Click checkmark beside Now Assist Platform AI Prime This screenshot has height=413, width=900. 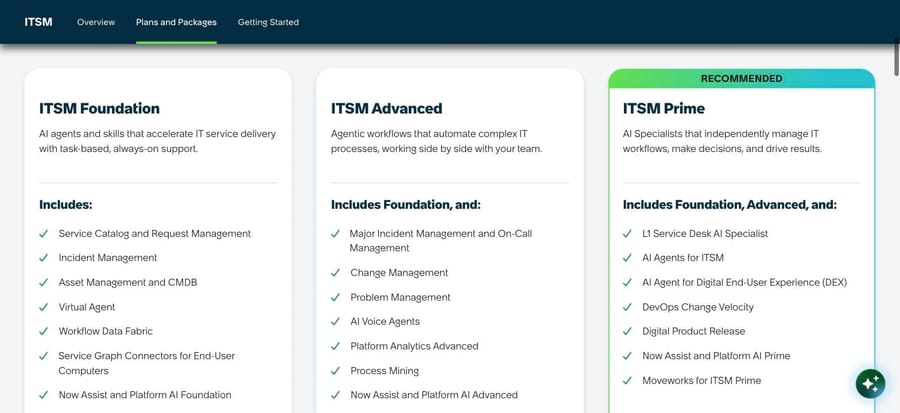pos(627,356)
